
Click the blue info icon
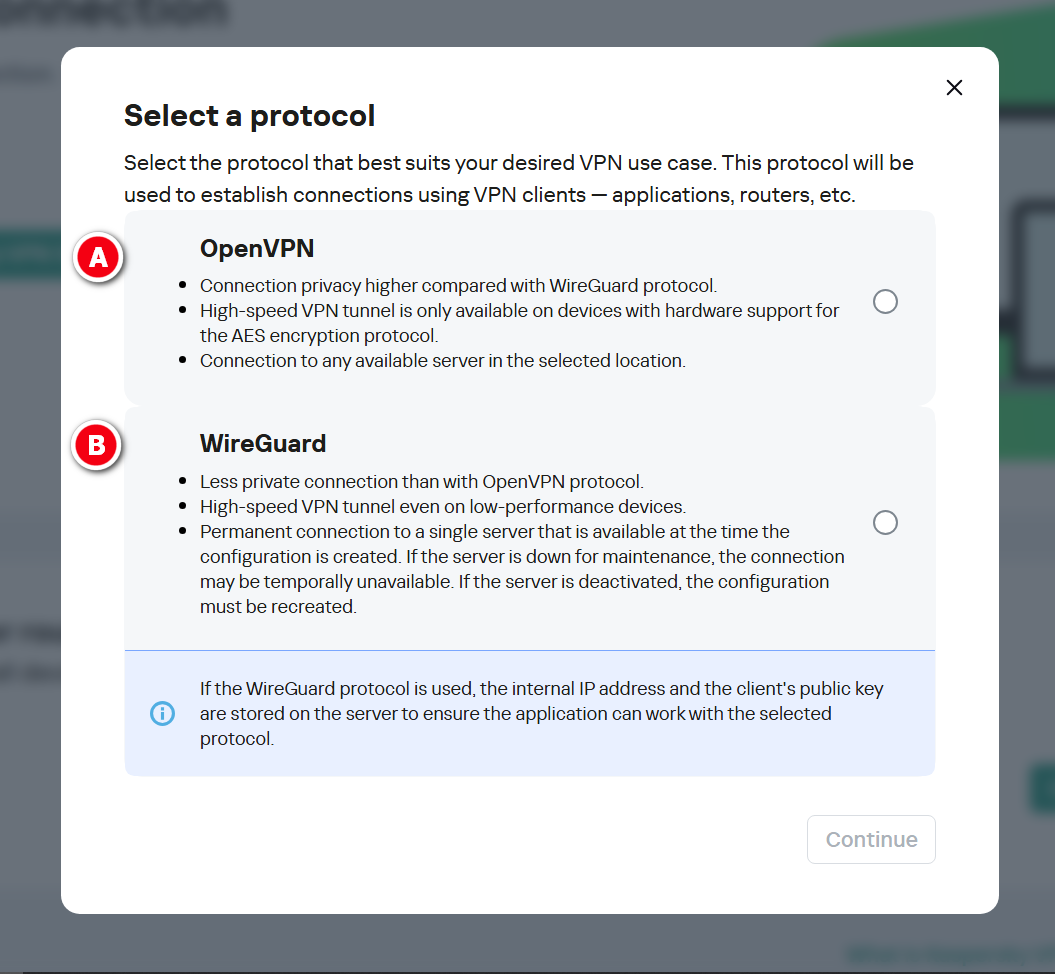[x=162, y=714]
